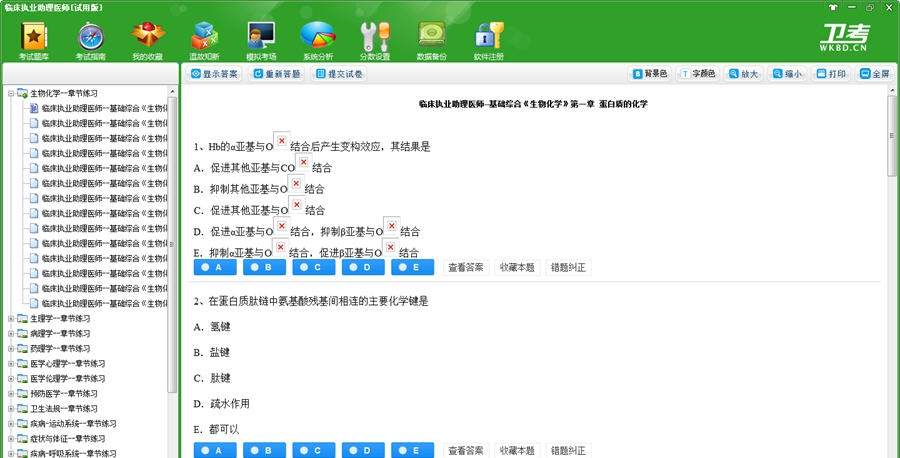Click option text 'D. 疏水作用'
900x458 pixels.
222,403
